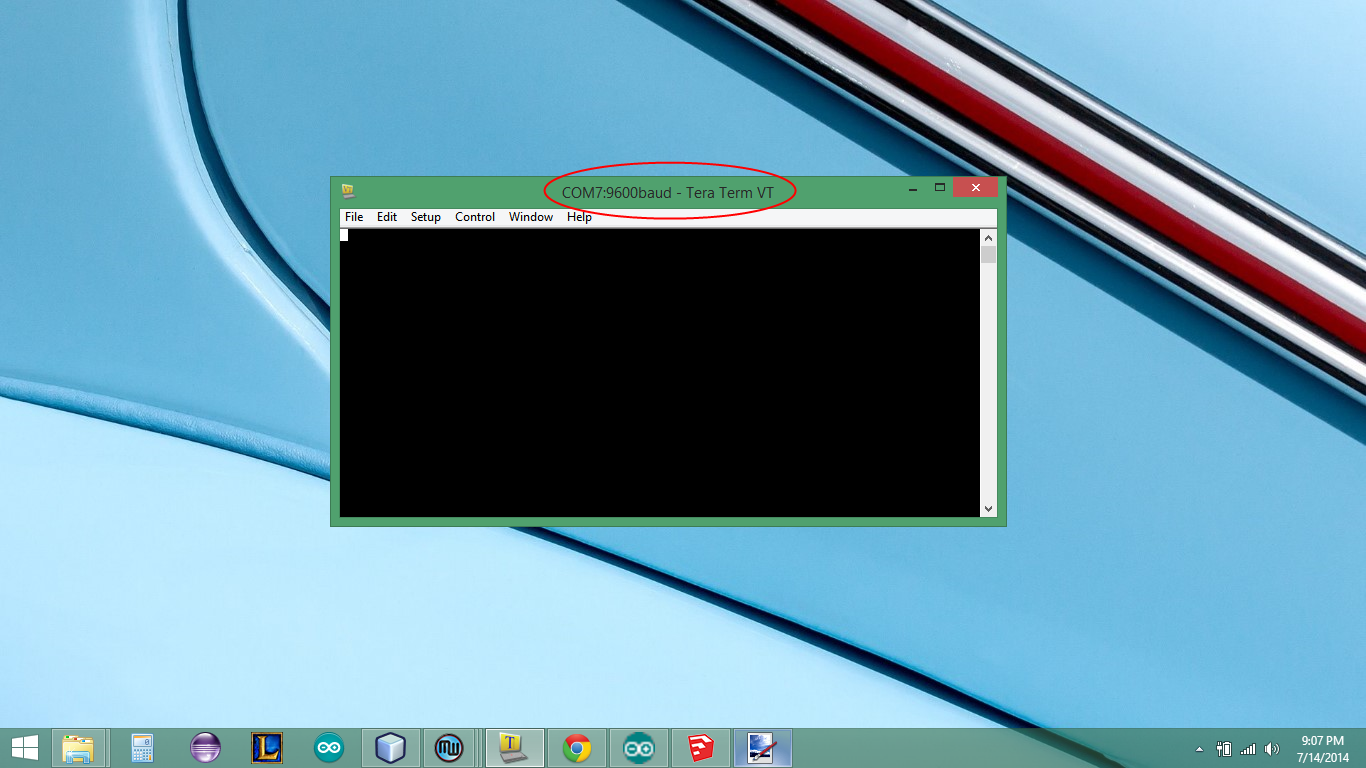The width and height of the screenshot is (1366, 768).
Task: Click the Arduino icon beside League of Legends
Action: point(328,748)
